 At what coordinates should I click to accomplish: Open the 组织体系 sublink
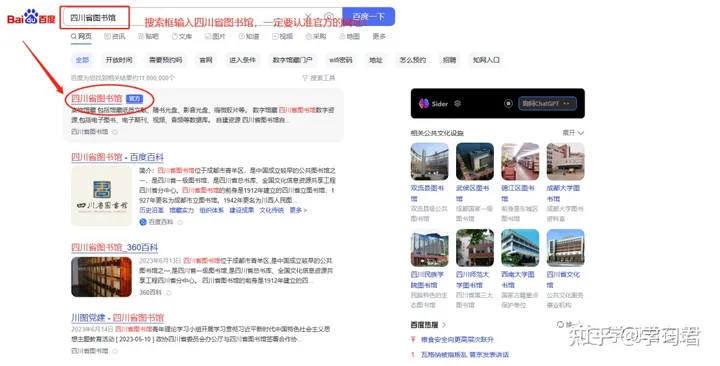pos(212,210)
